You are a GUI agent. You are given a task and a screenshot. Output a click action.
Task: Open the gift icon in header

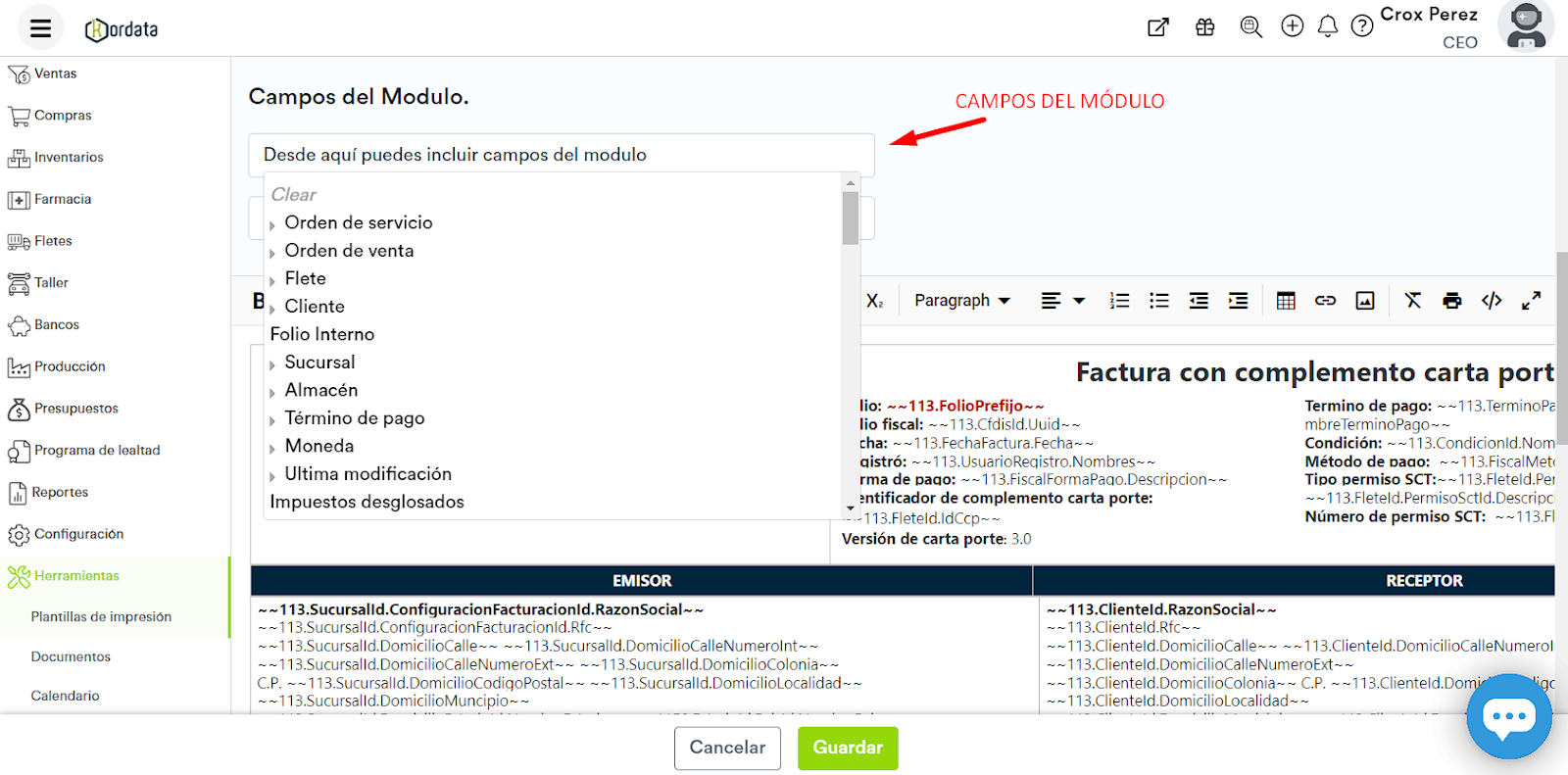click(1204, 27)
